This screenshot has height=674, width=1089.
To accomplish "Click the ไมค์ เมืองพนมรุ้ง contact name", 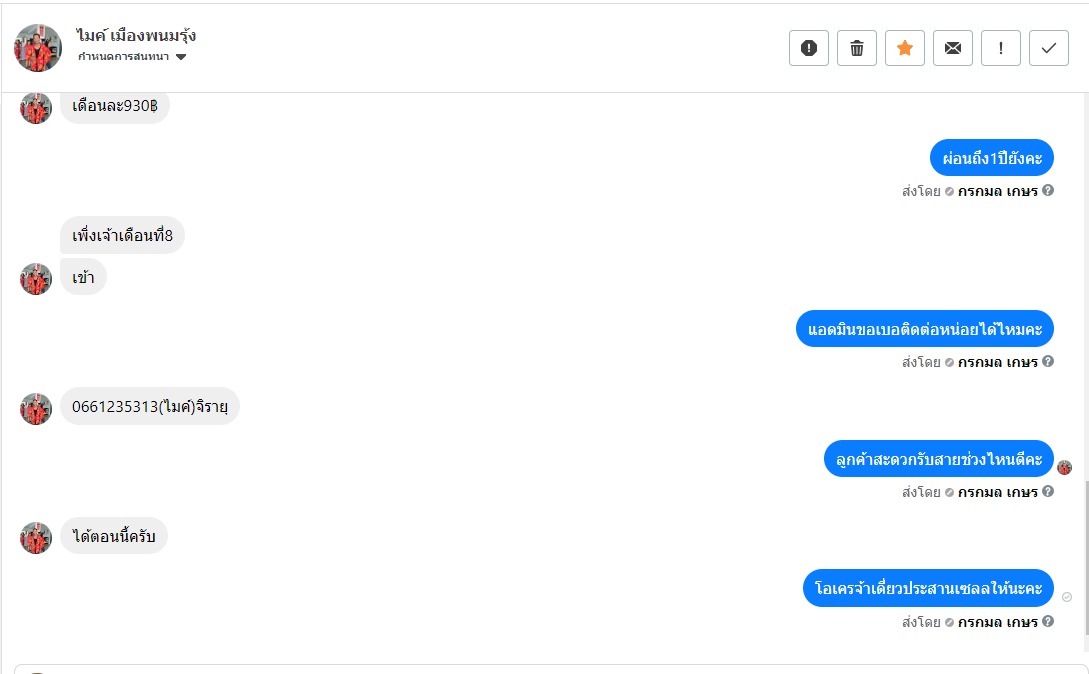I will click(x=136, y=36).
